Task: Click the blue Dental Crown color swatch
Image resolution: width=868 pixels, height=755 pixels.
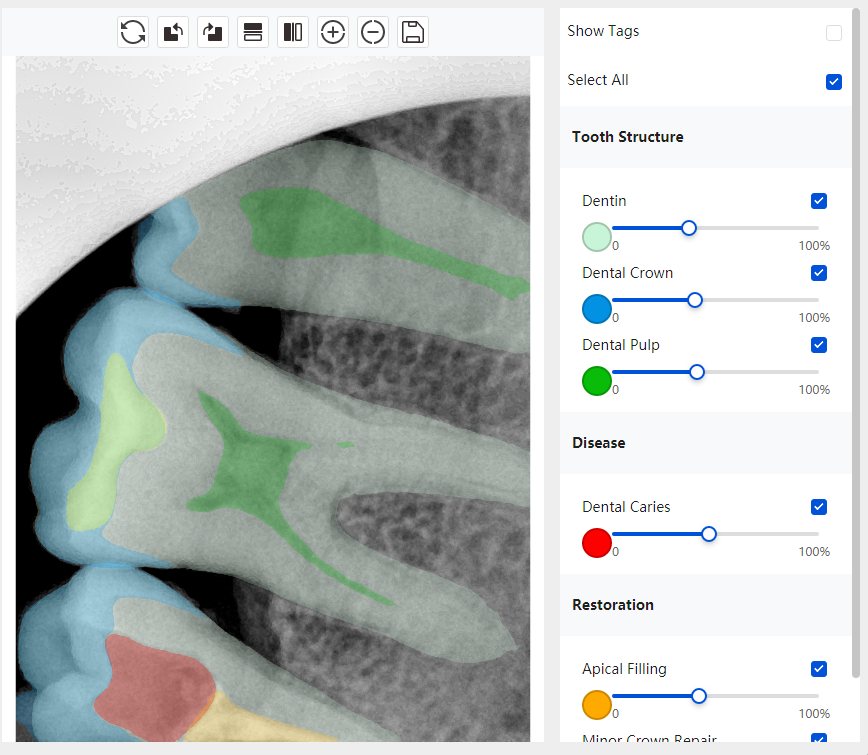Action: (x=597, y=309)
